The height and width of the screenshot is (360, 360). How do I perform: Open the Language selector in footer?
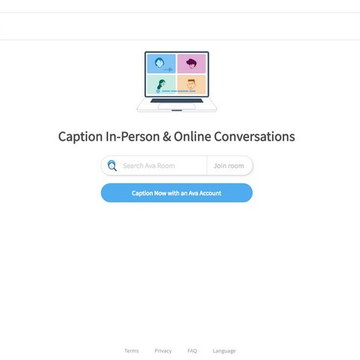224,351
